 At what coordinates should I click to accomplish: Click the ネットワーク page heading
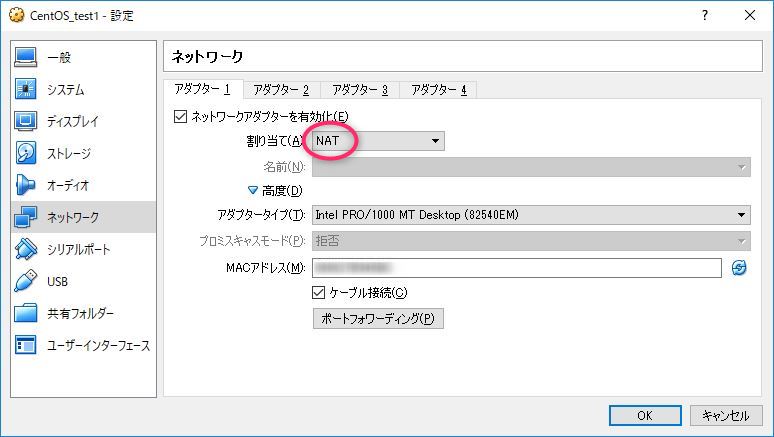tap(207, 56)
